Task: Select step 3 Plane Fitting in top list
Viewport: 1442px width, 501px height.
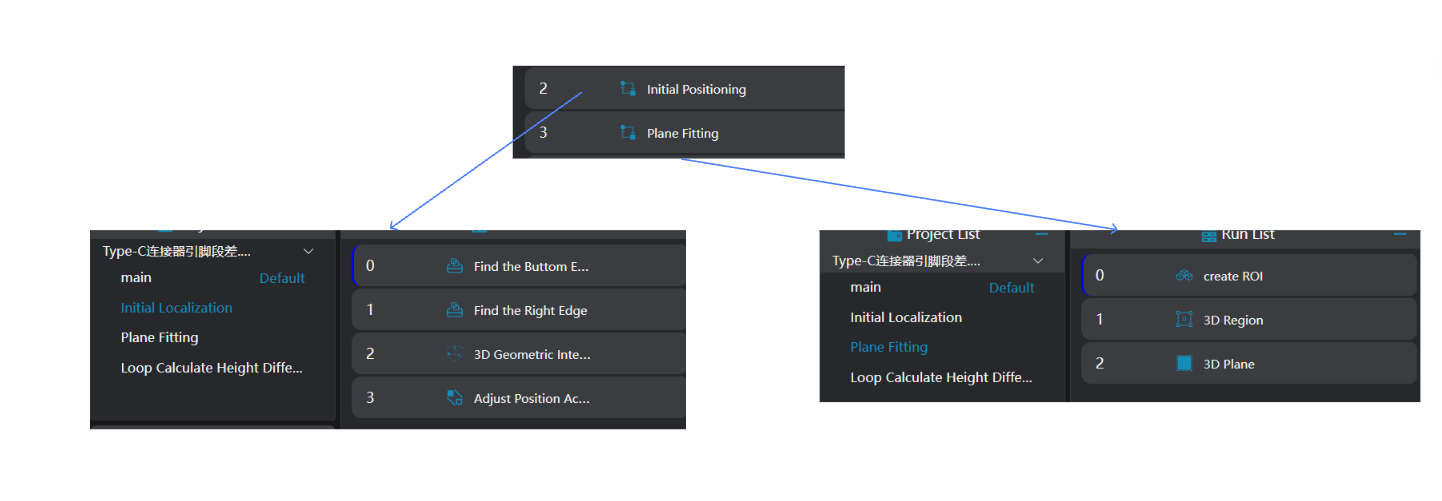Action: [x=682, y=133]
